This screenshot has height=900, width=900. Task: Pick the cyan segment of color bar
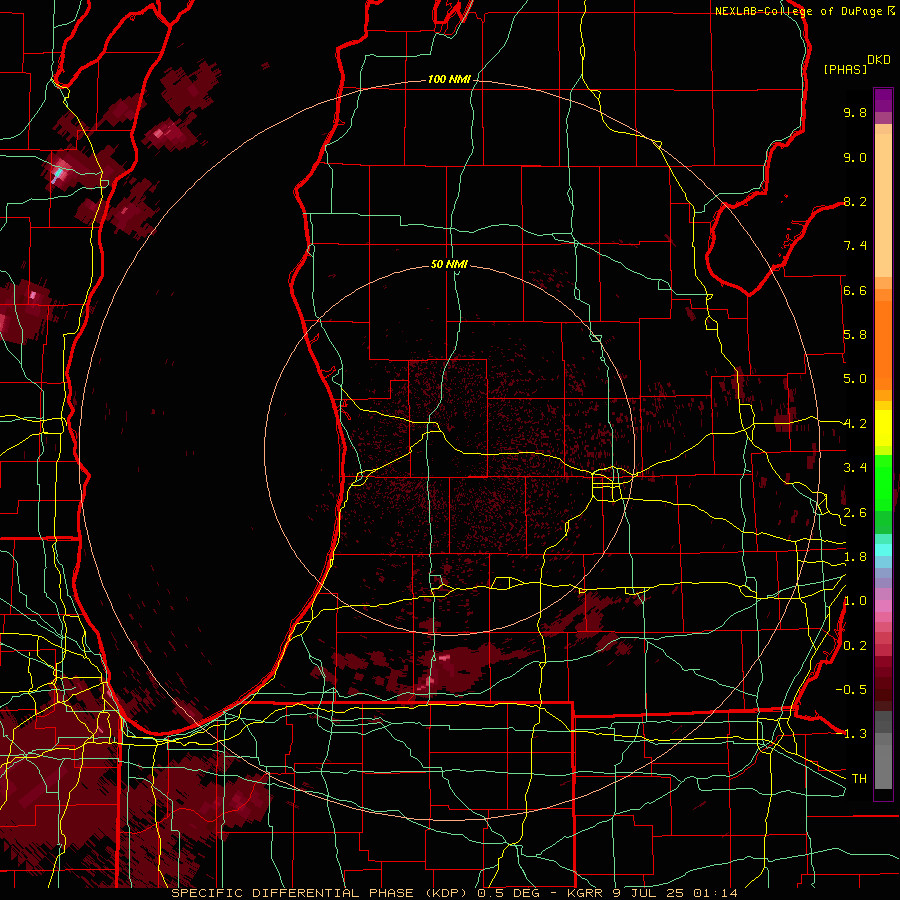click(x=883, y=550)
